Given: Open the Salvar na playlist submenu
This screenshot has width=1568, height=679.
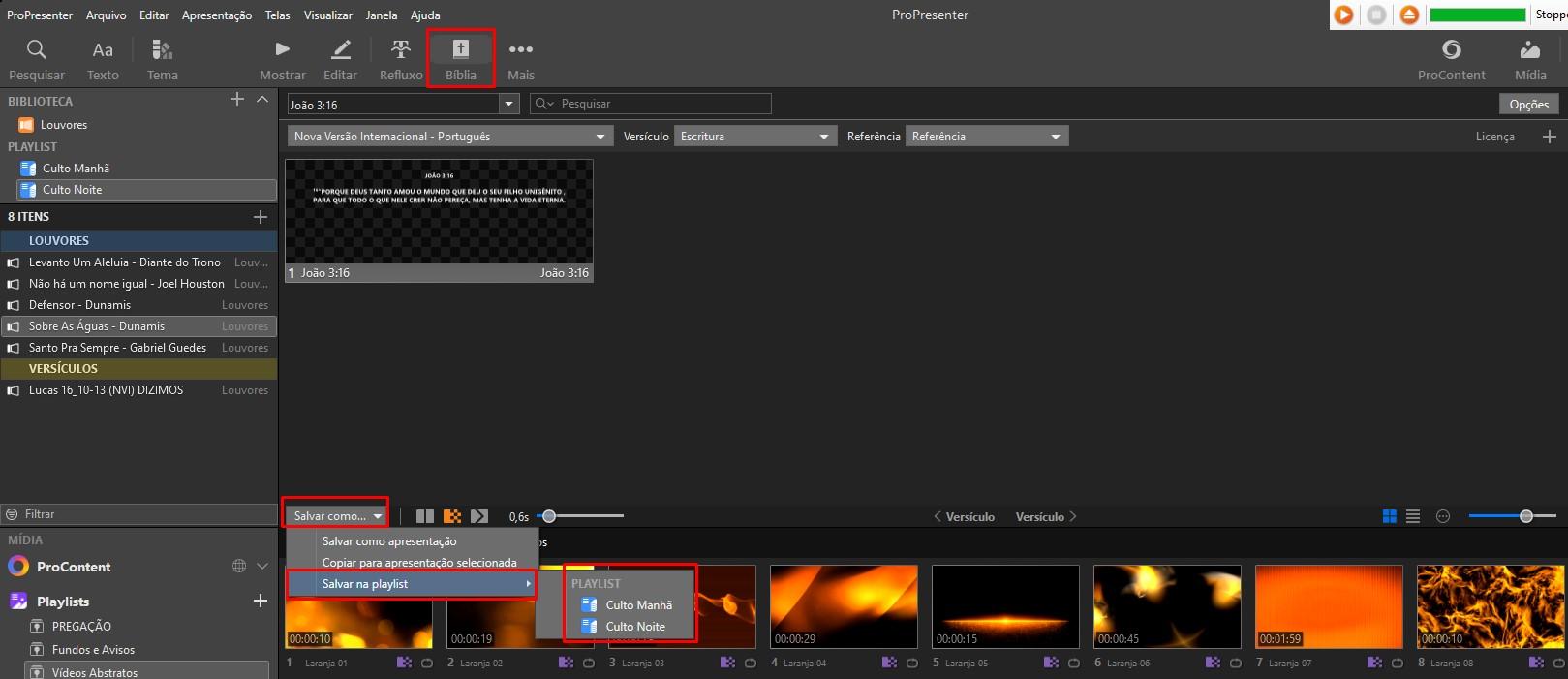Looking at the screenshot, I should 412,584.
